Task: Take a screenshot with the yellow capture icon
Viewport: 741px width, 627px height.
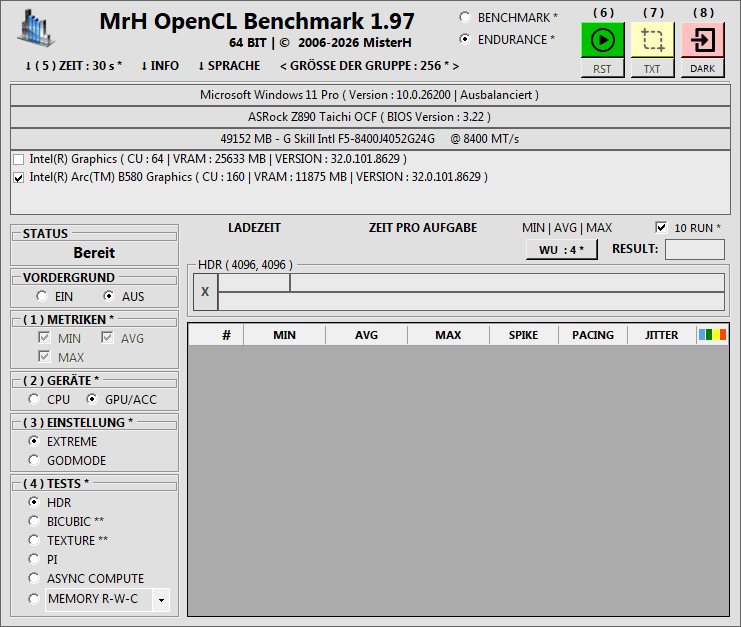Action: pyautogui.click(x=653, y=40)
